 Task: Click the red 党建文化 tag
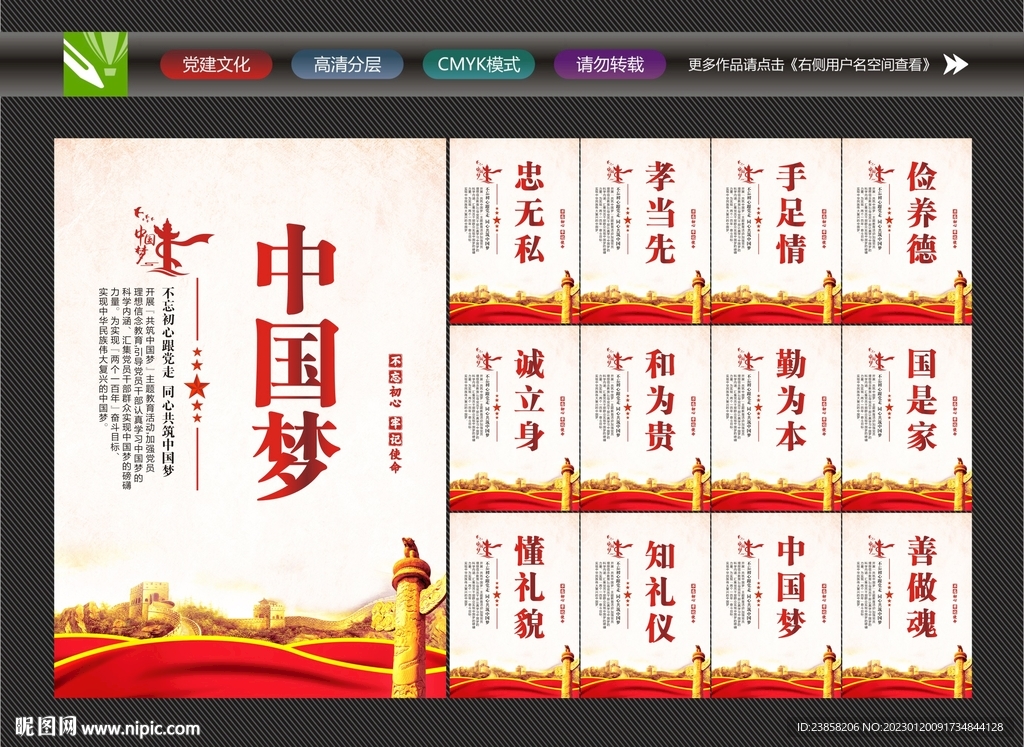218,66
